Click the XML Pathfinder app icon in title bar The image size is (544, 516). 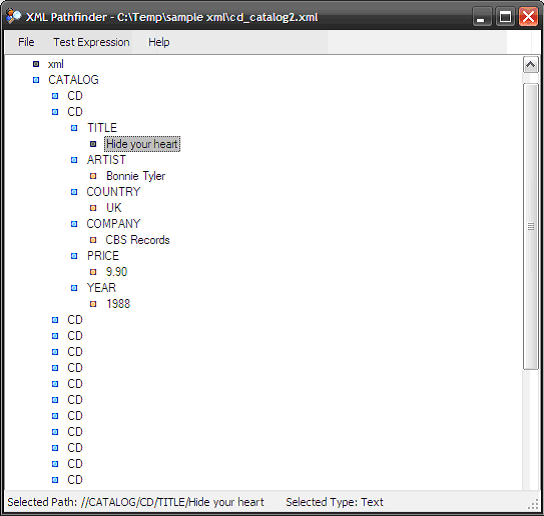[13, 16]
